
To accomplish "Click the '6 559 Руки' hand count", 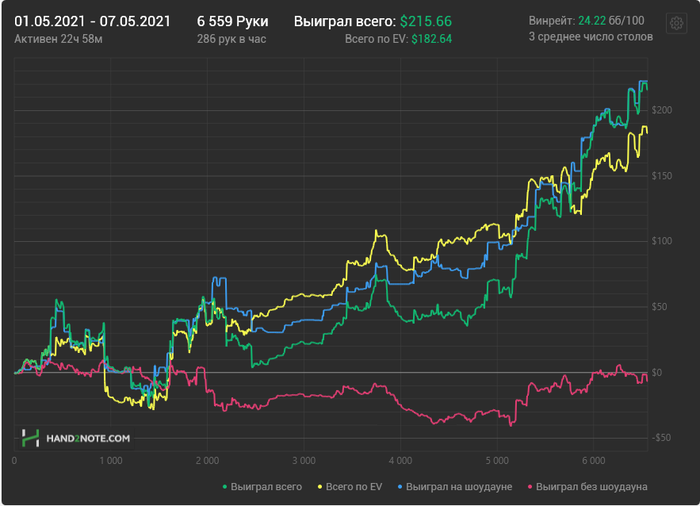I will tap(233, 21).
